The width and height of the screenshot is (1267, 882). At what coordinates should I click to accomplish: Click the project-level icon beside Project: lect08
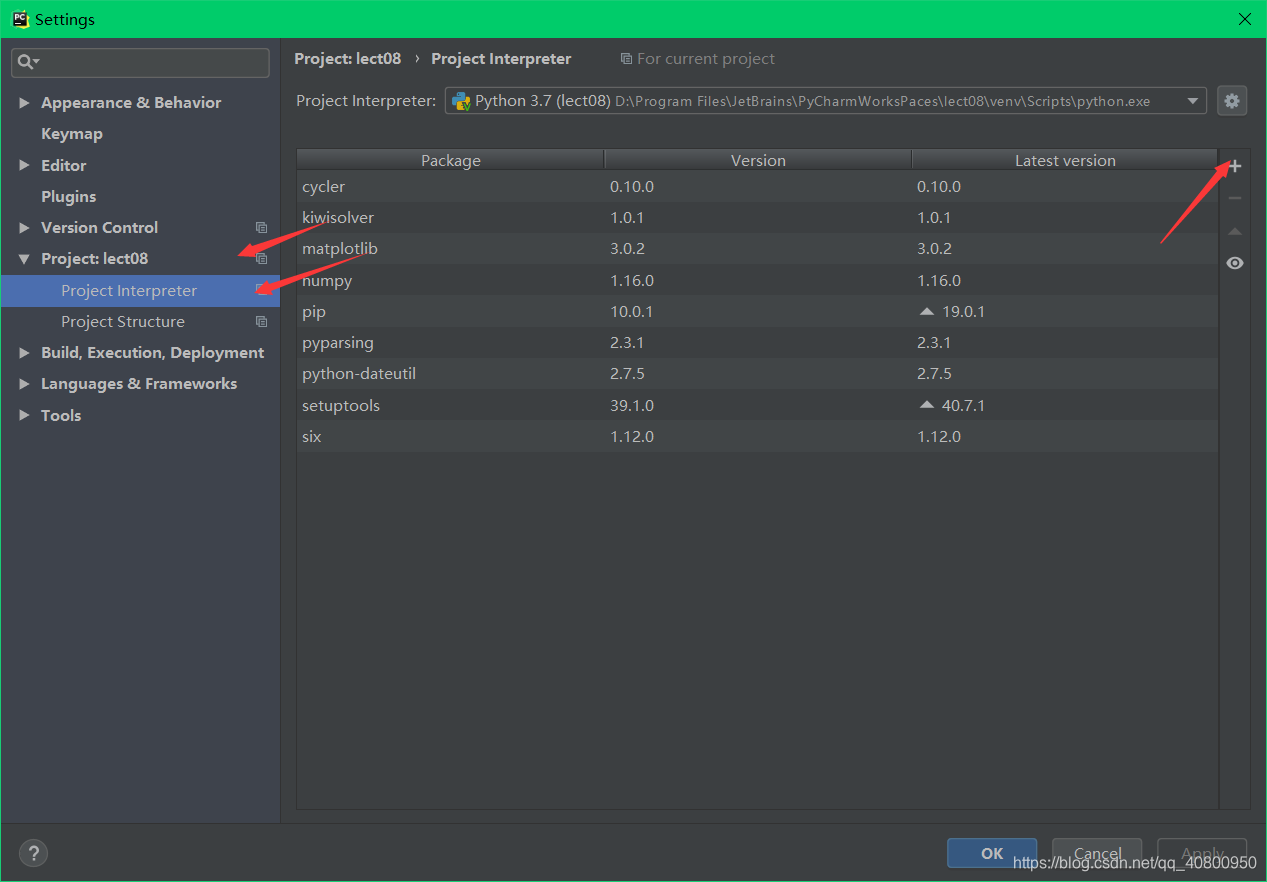click(261, 259)
